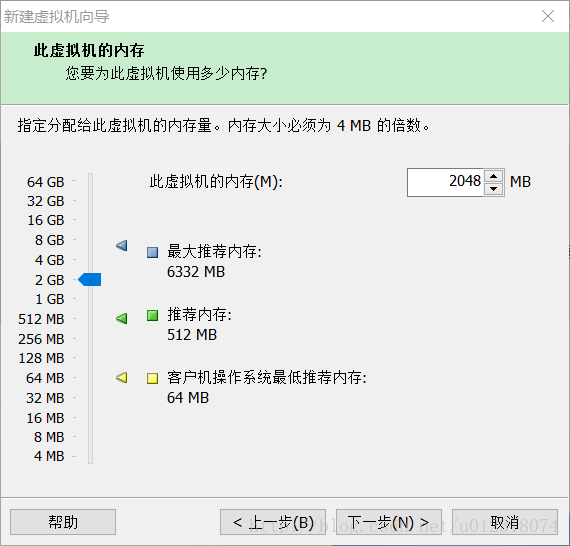Click the 推荐内存: label
Image resolution: width=570 pixels, height=546 pixels.
199,314
